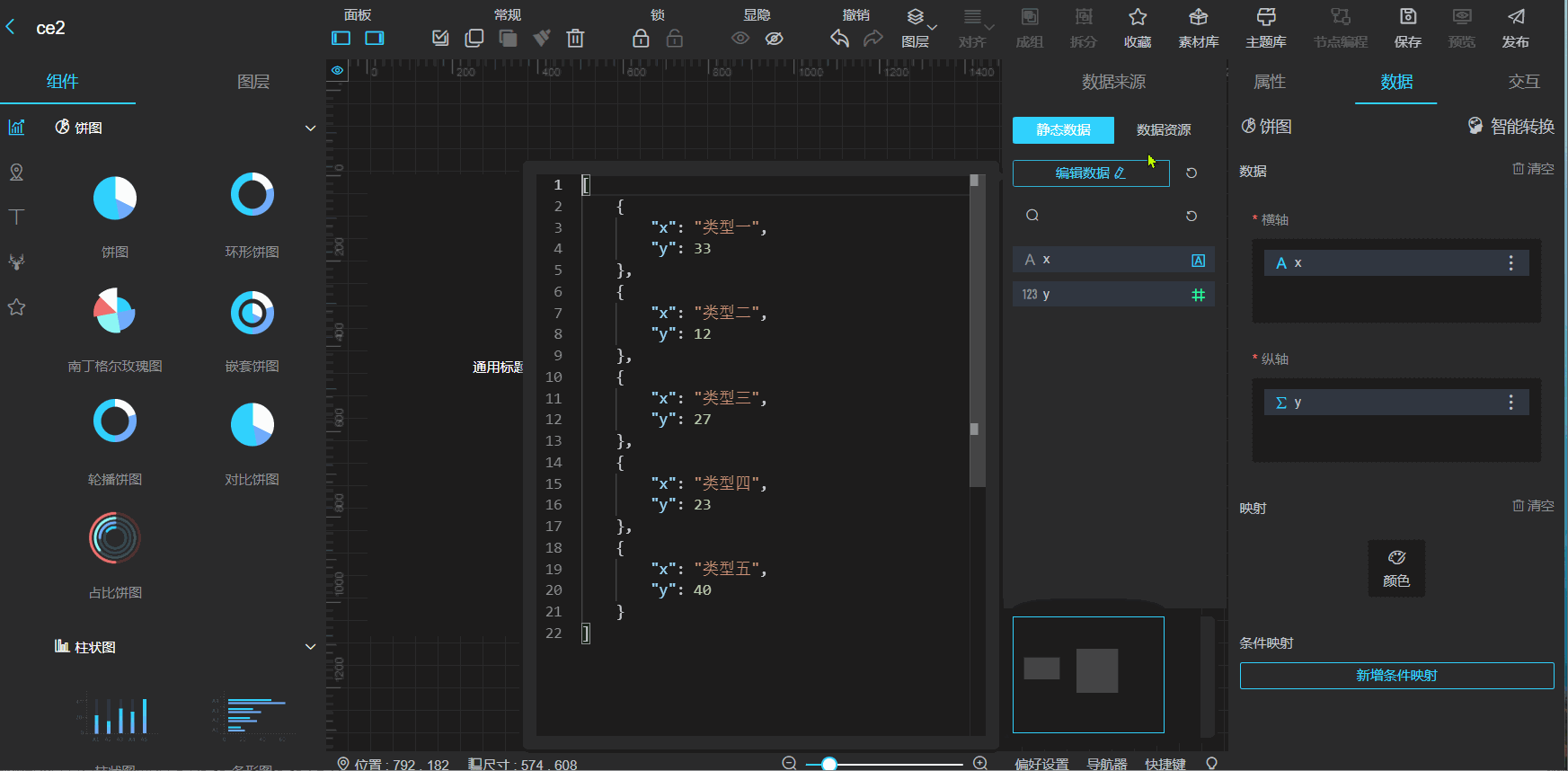Click the unlock icon under 锁

tap(675, 38)
